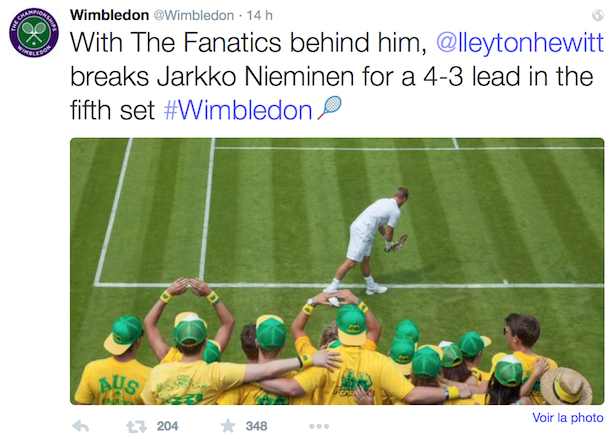The height and width of the screenshot is (439, 612).
Task: View the 348 favorites count
Action: [257, 426]
